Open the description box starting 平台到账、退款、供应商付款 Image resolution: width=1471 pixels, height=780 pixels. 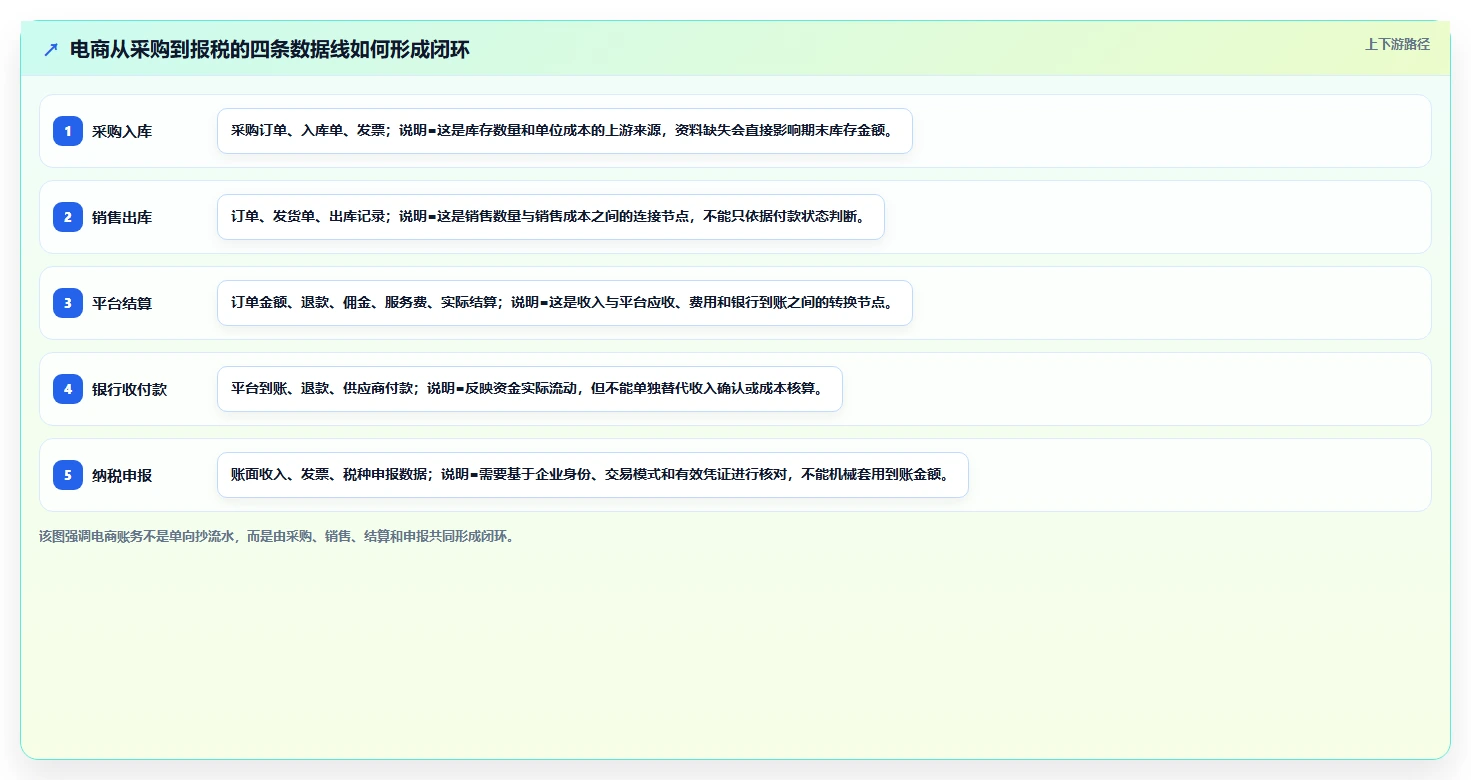click(530, 389)
